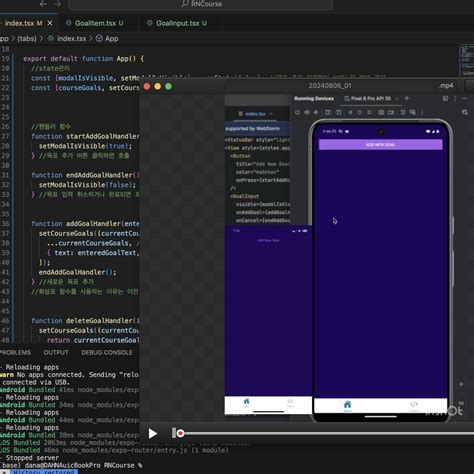
Task: Click the emulator power button icon
Action: [x=297, y=112]
